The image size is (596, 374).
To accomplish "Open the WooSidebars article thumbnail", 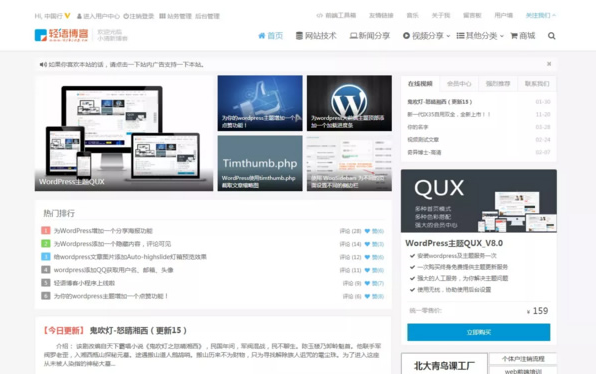I will click(x=349, y=163).
